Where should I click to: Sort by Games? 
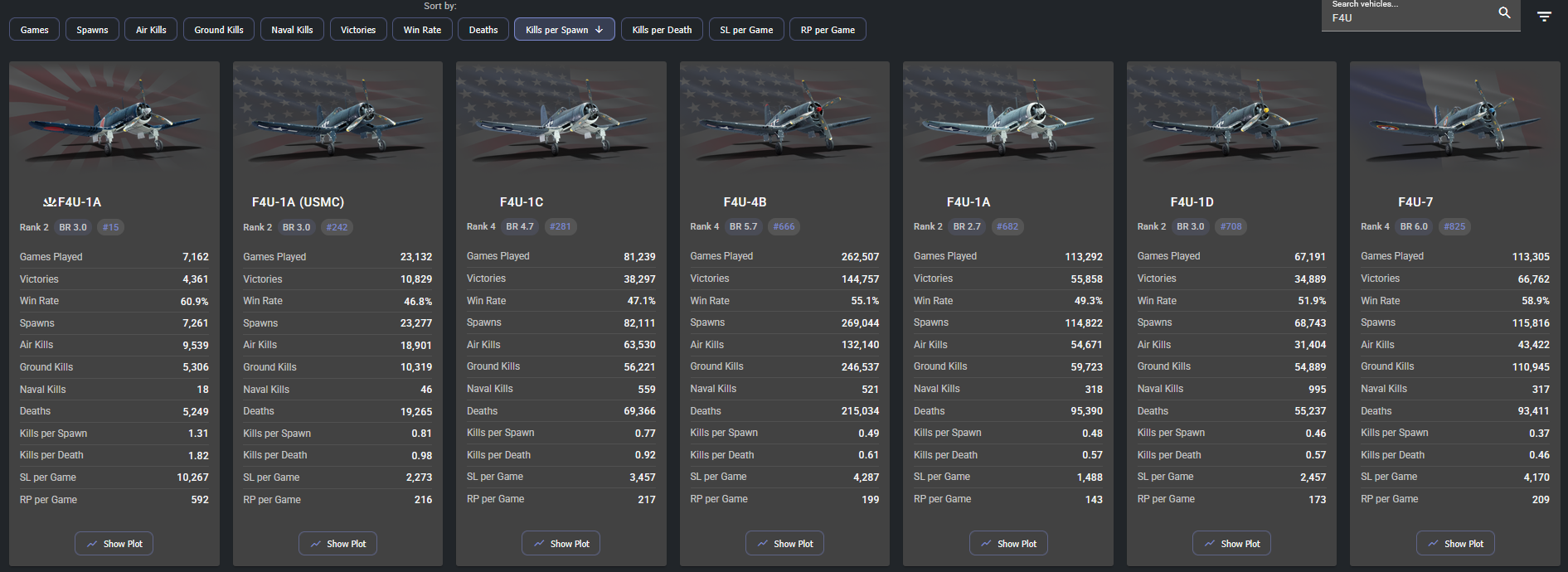(35, 30)
